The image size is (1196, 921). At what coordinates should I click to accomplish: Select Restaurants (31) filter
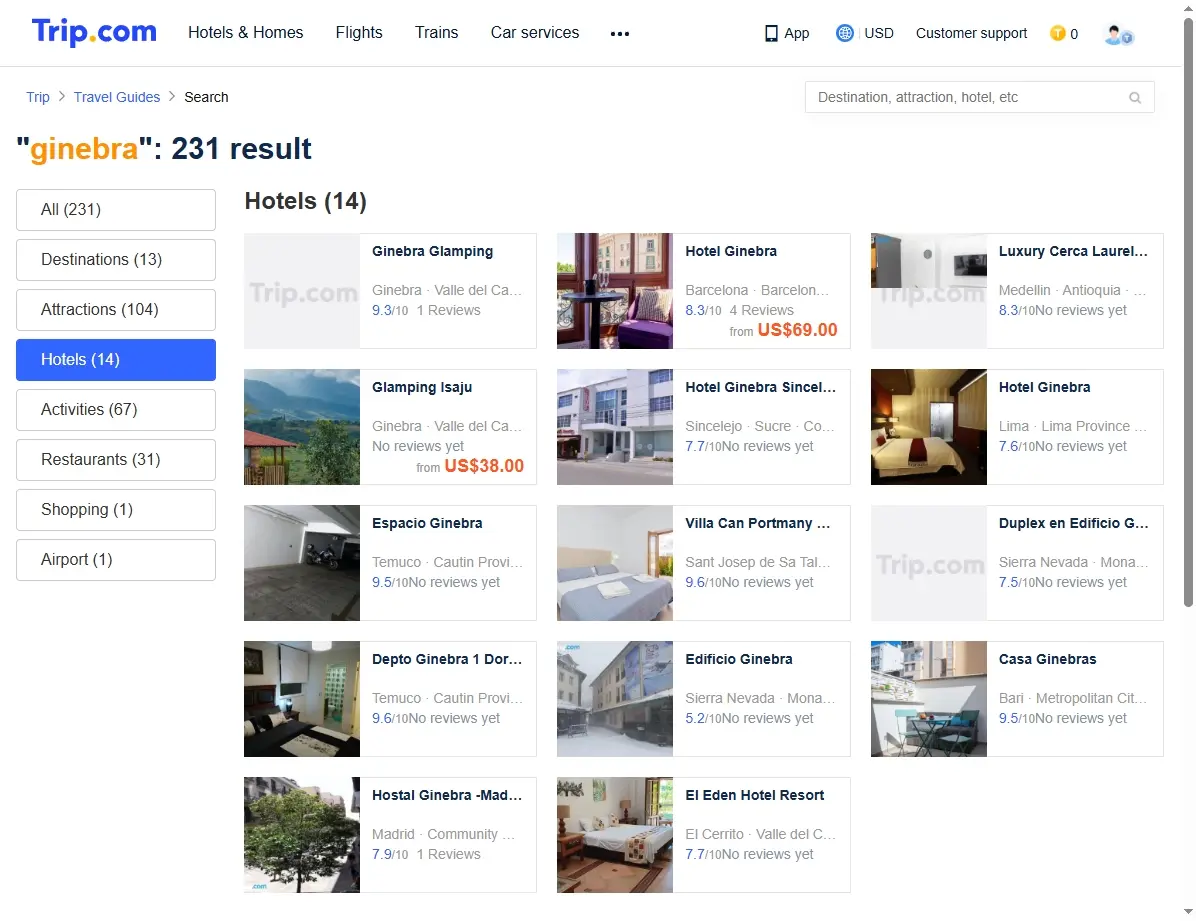[x=116, y=459]
